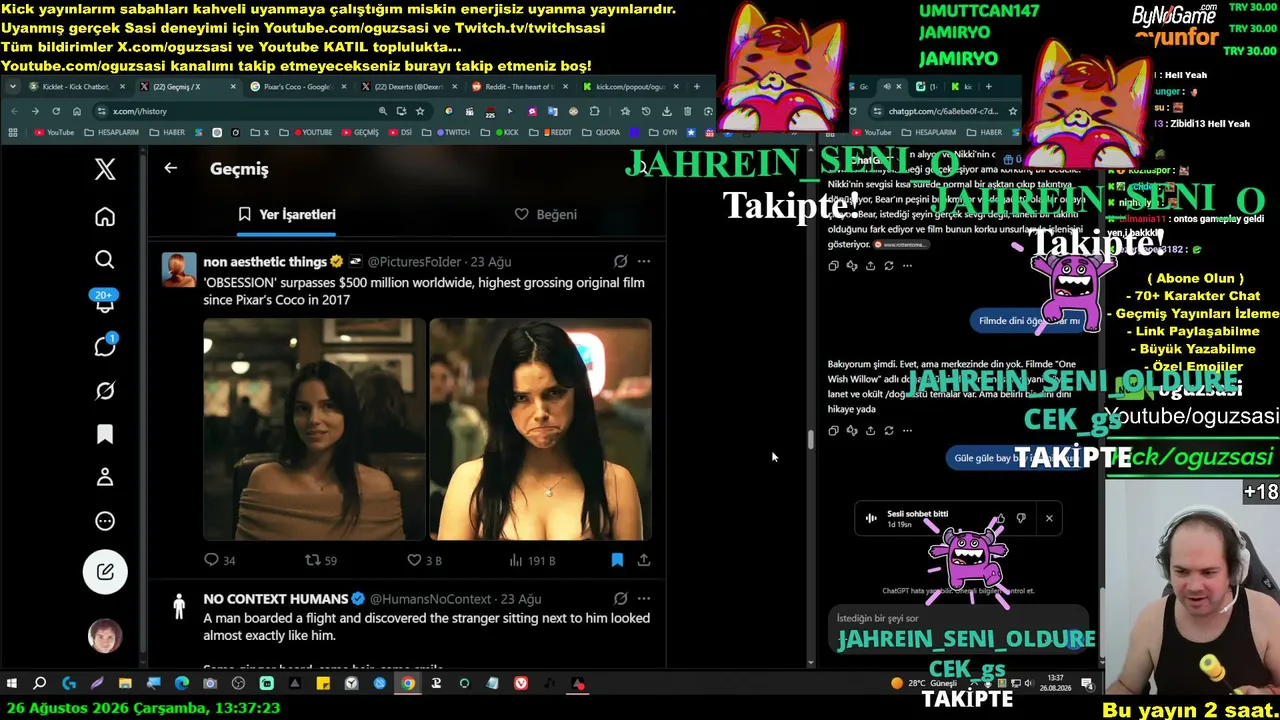This screenshot has height=720, width=1280.
Task: Switch to Kicklet - Kick Chatbot browser tab
Action: (75, 87)
